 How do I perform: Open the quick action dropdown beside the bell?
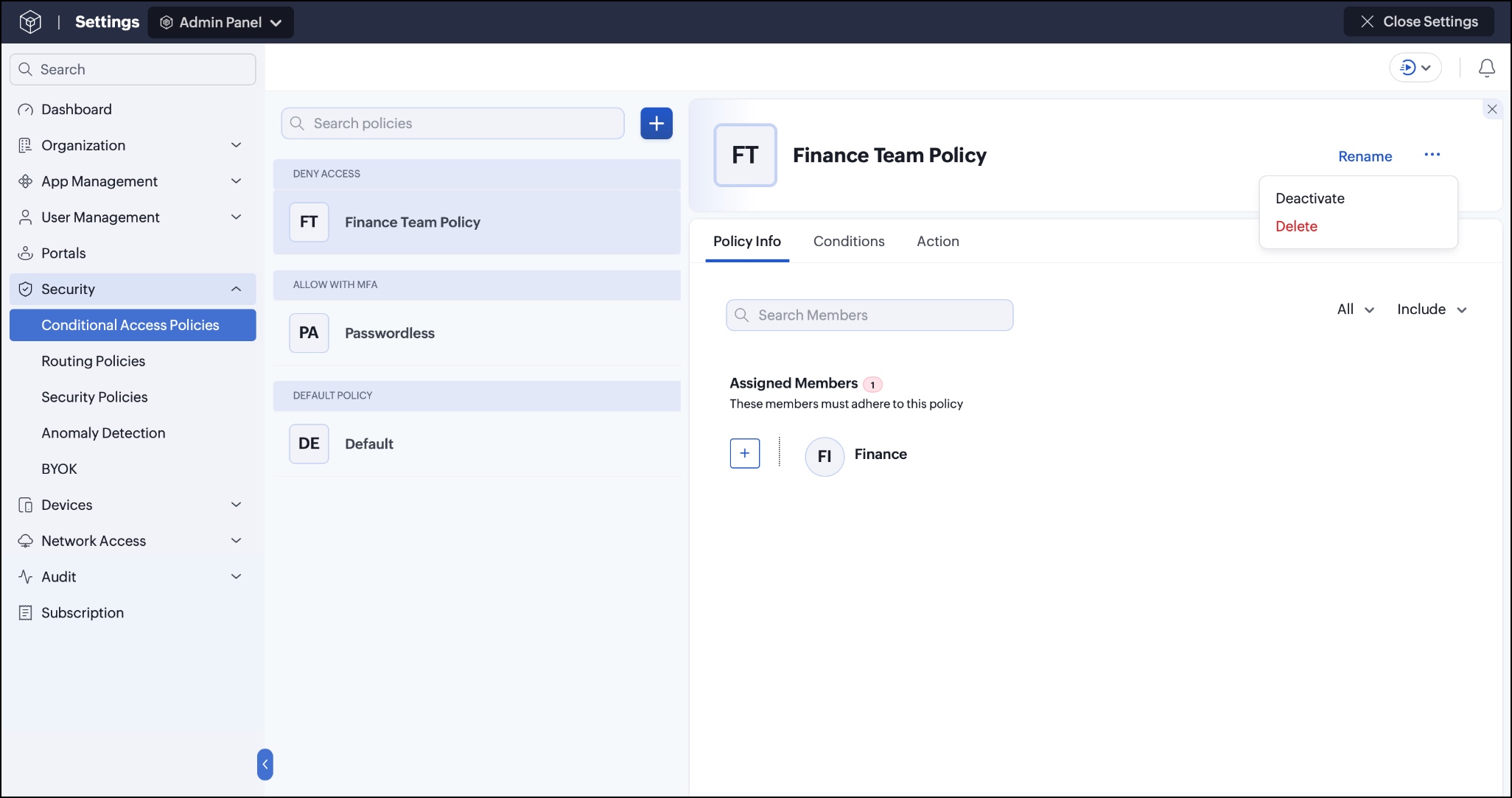tap(1415, 68)
